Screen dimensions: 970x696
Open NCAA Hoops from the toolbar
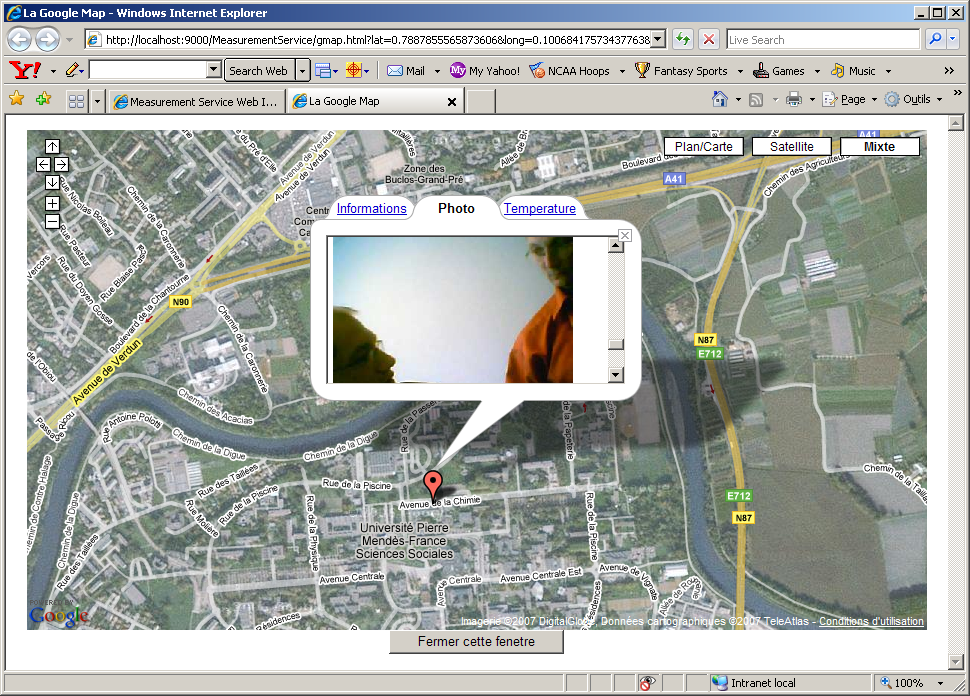(x=570, y=71)
